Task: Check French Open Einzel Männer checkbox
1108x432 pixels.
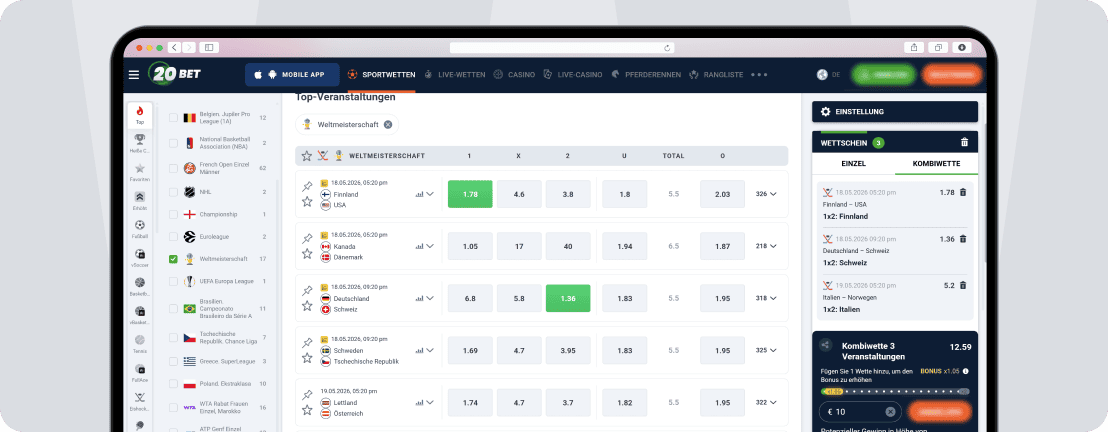Action: pos(173,168)
